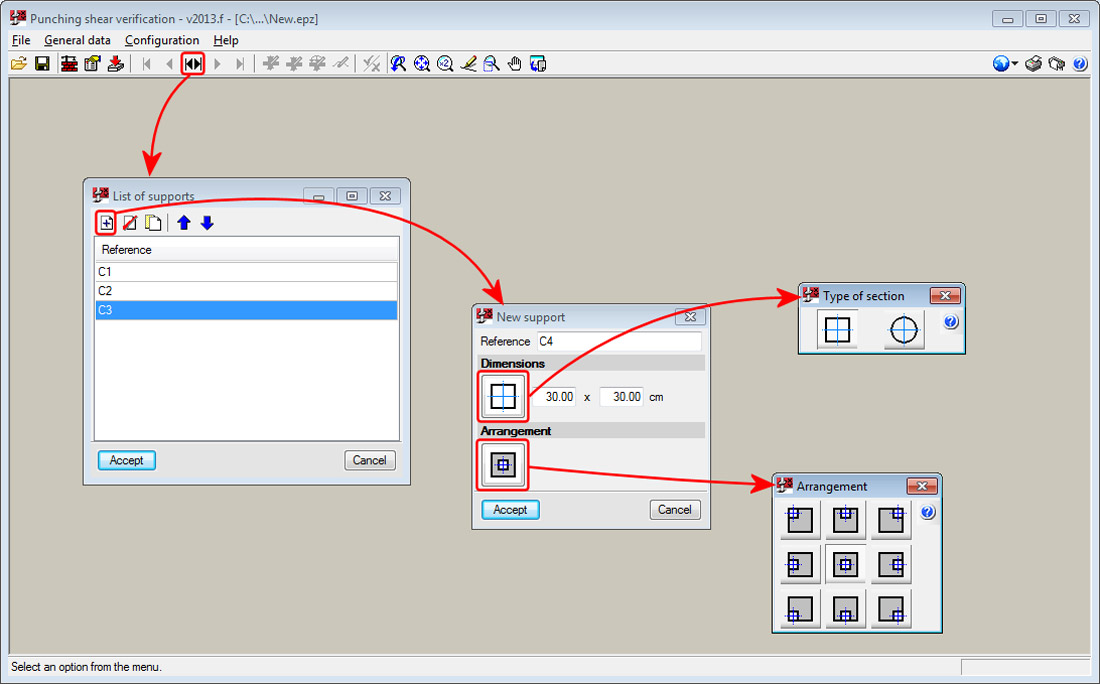Open section type button under Dimensions

[x=503, y=396]
